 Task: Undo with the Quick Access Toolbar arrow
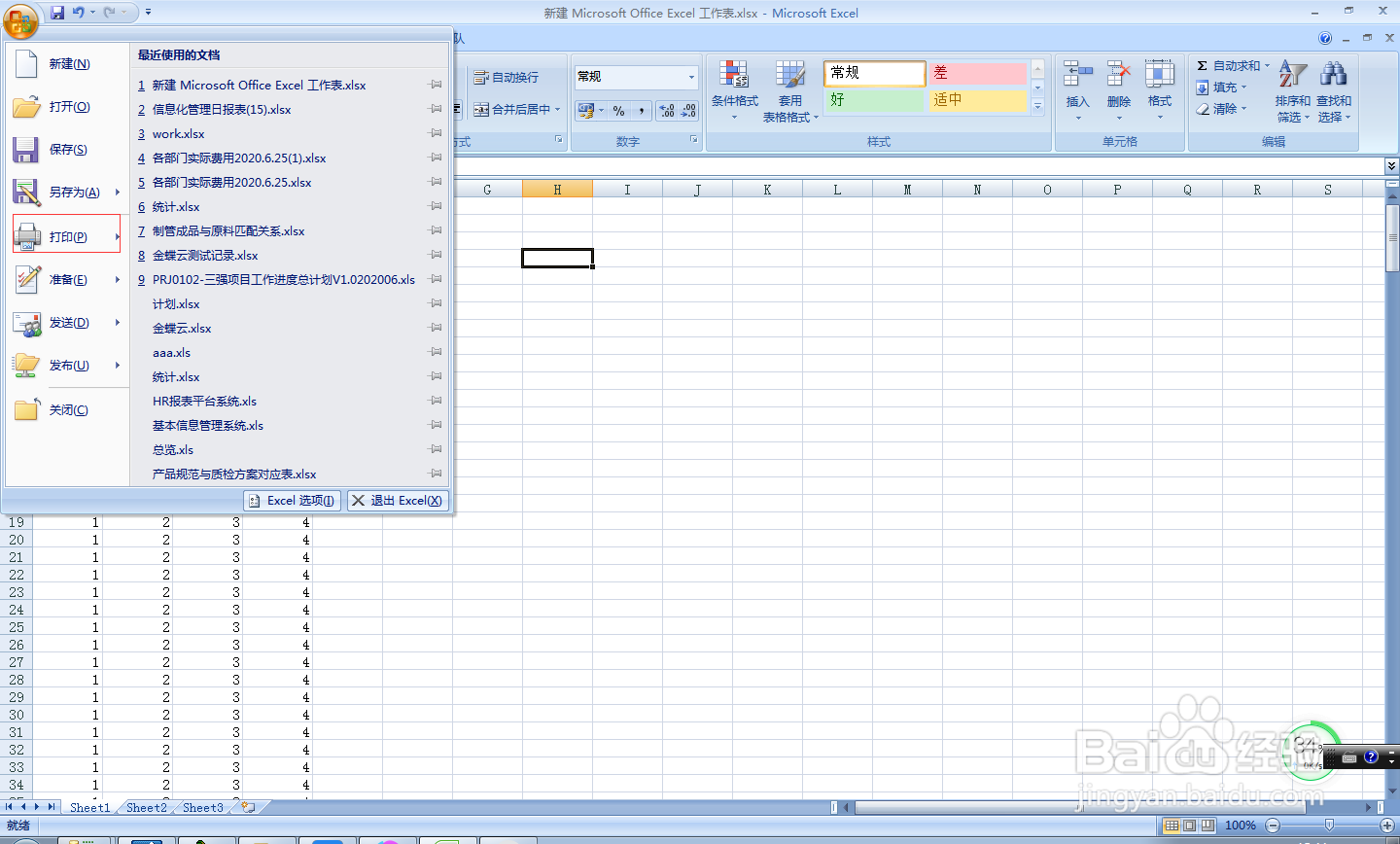[79, 13]
